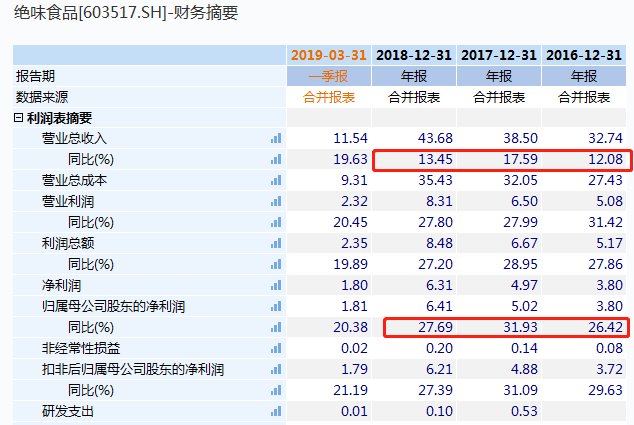Image resolution: width=634 pixels, height=425 pixels.
Task: Click the 数据来源 row label
Action: click(42, 97)
